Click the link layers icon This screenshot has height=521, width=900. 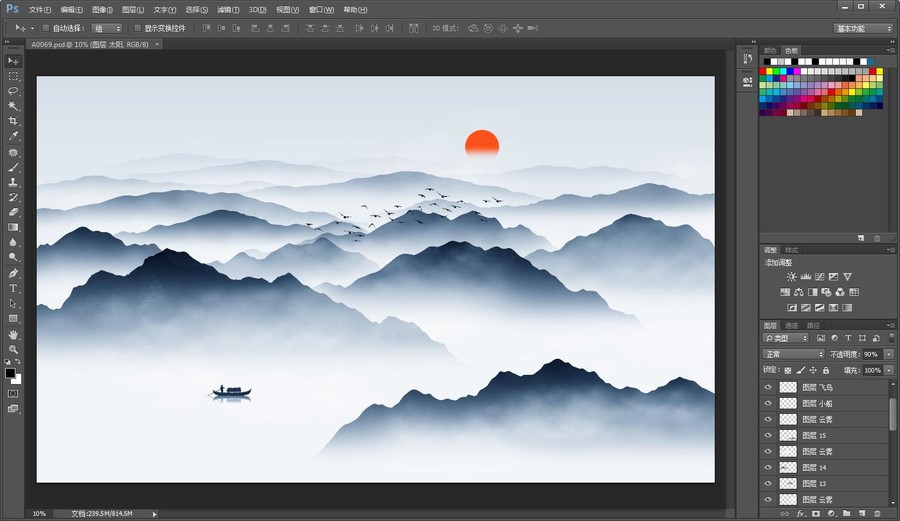pos(785,514)
